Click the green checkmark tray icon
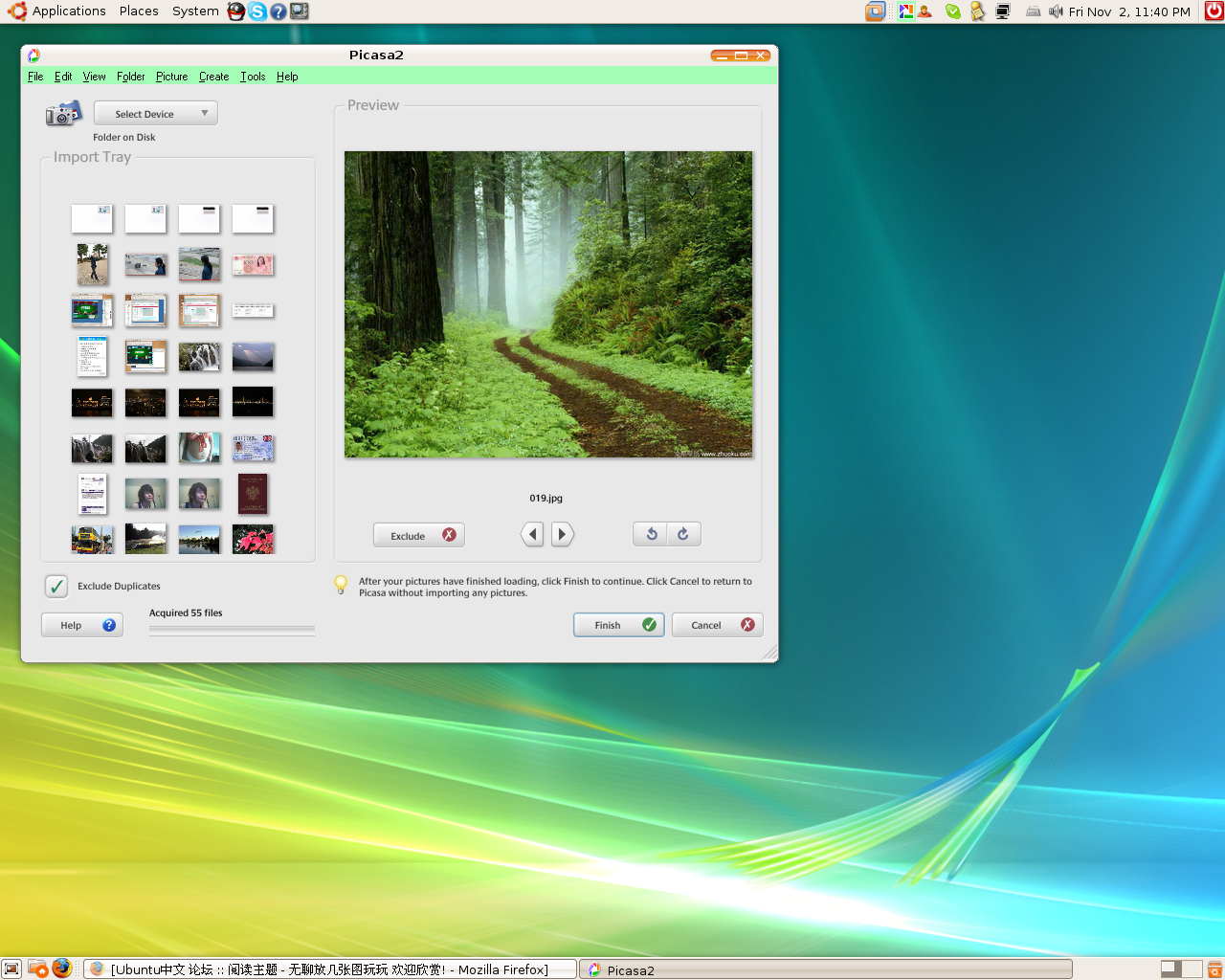1225x980 pixels. (953, 11)
